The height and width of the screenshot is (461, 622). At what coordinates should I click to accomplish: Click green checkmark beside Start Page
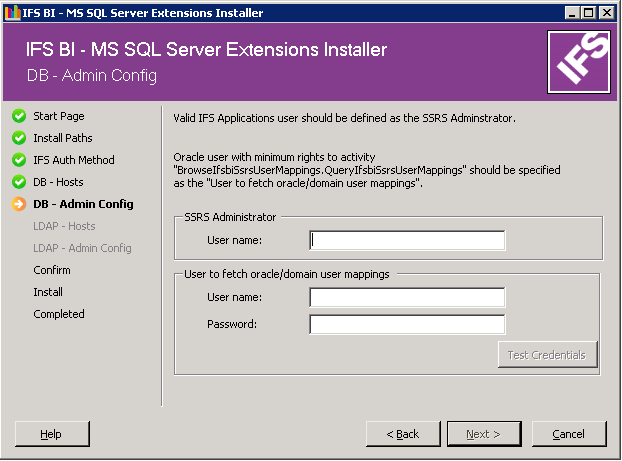pos(18,116)
